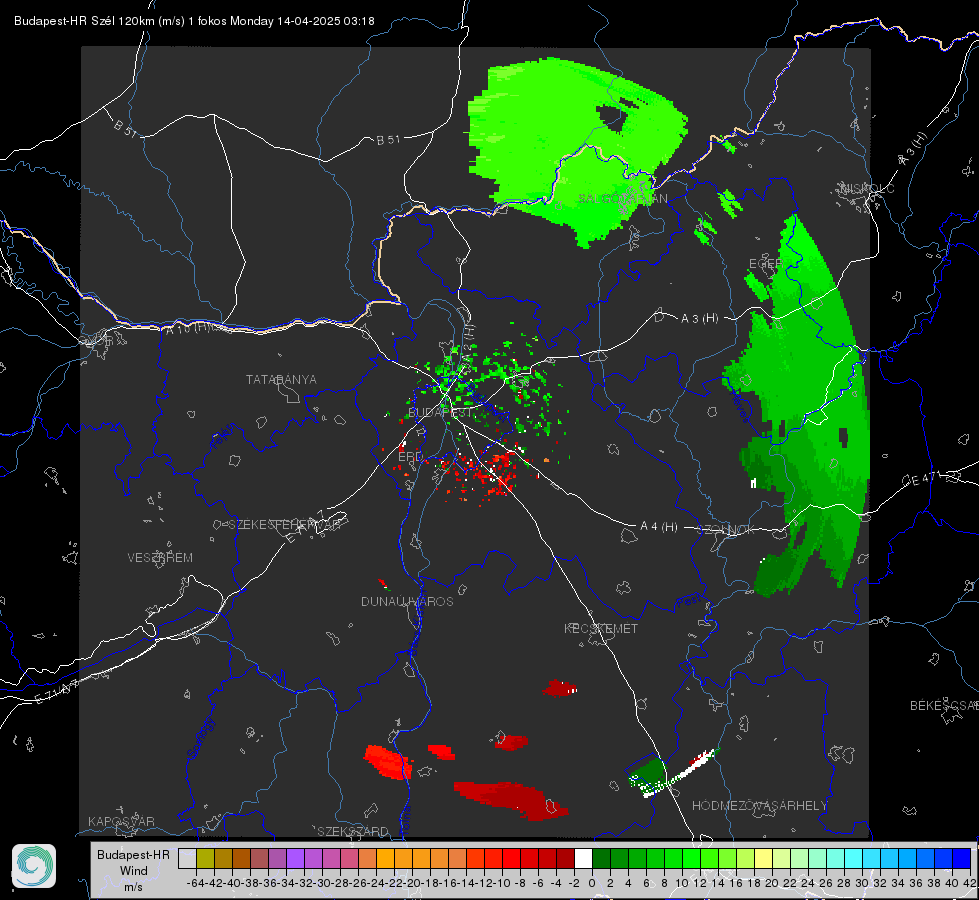Click the HÓDMEZŐVÁSÁRHELY city label
Screen dimensions: 979x900
[759, 806]
